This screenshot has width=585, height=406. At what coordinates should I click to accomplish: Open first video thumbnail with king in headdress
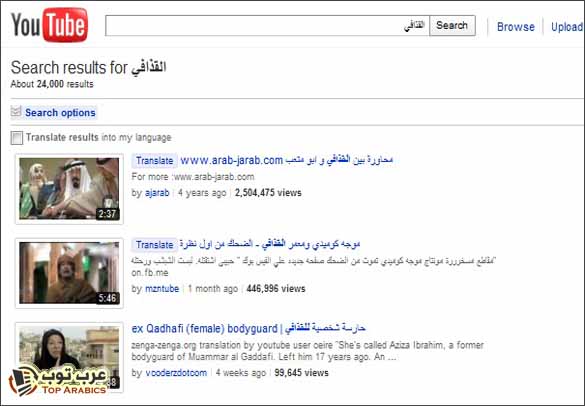click(x=69, y=188)
